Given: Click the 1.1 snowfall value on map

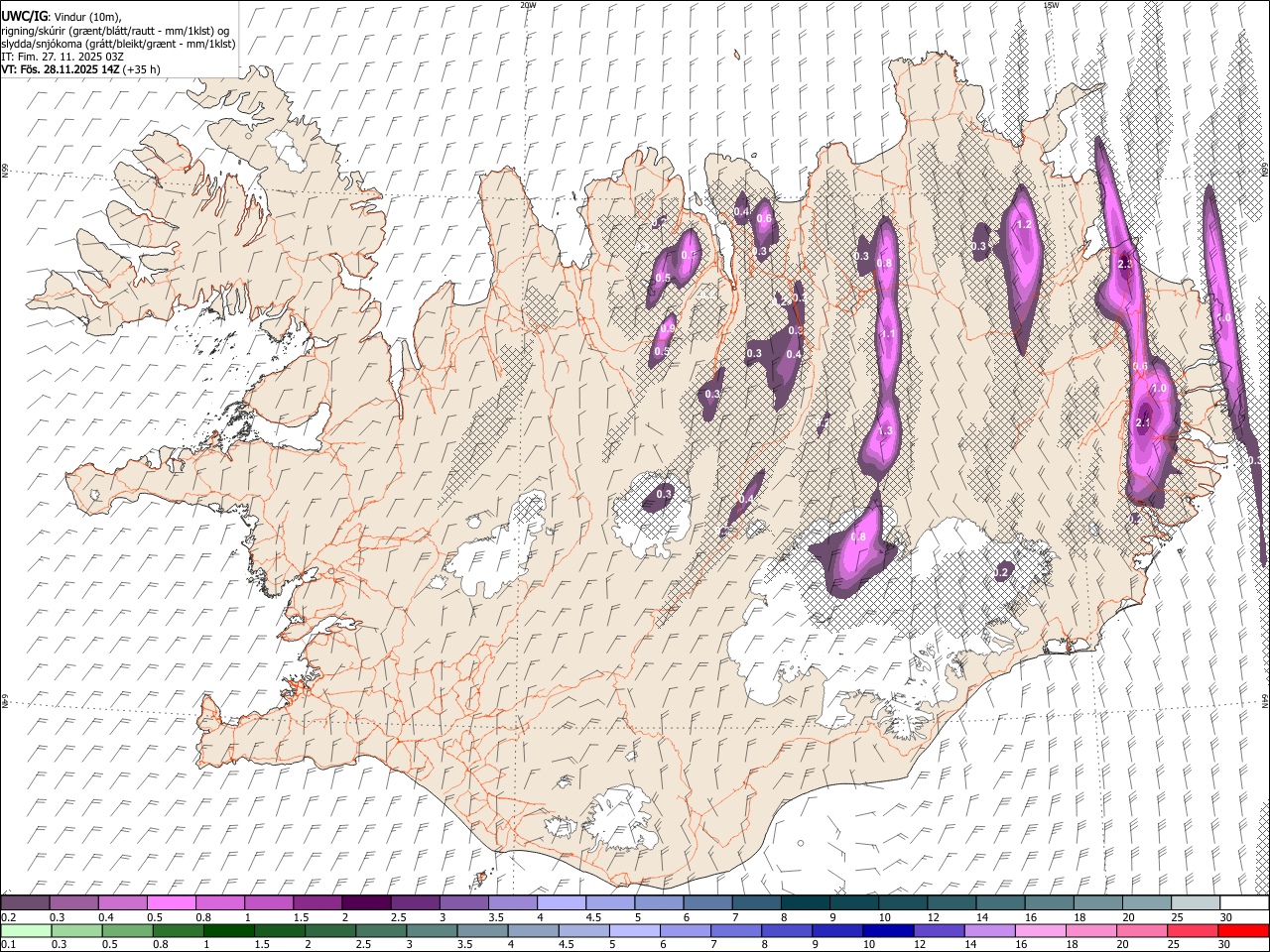Looking at the screenshot, I should (x=888, y=334).
